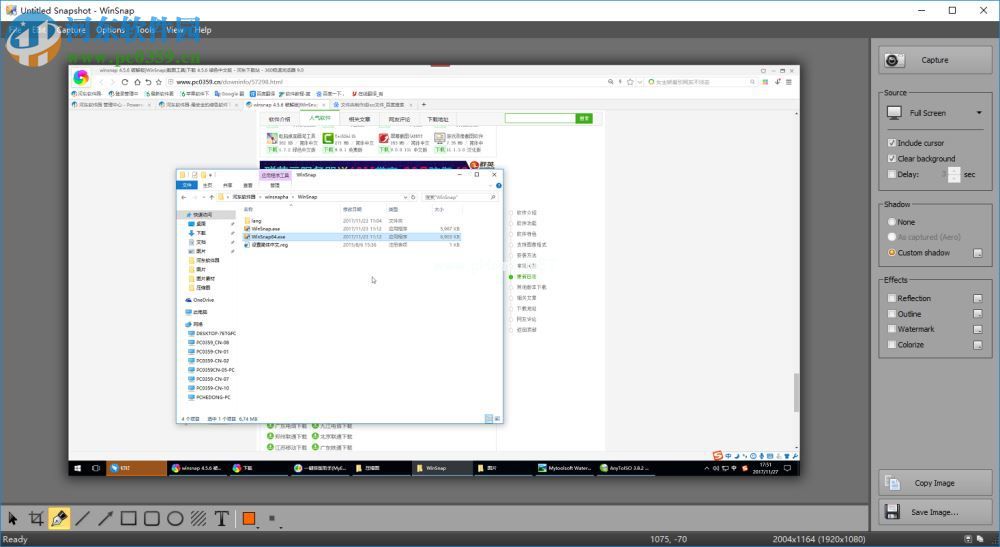Open the Options menu
The width and height of the screenshot is (1000, 547).
tap(110, 30)
